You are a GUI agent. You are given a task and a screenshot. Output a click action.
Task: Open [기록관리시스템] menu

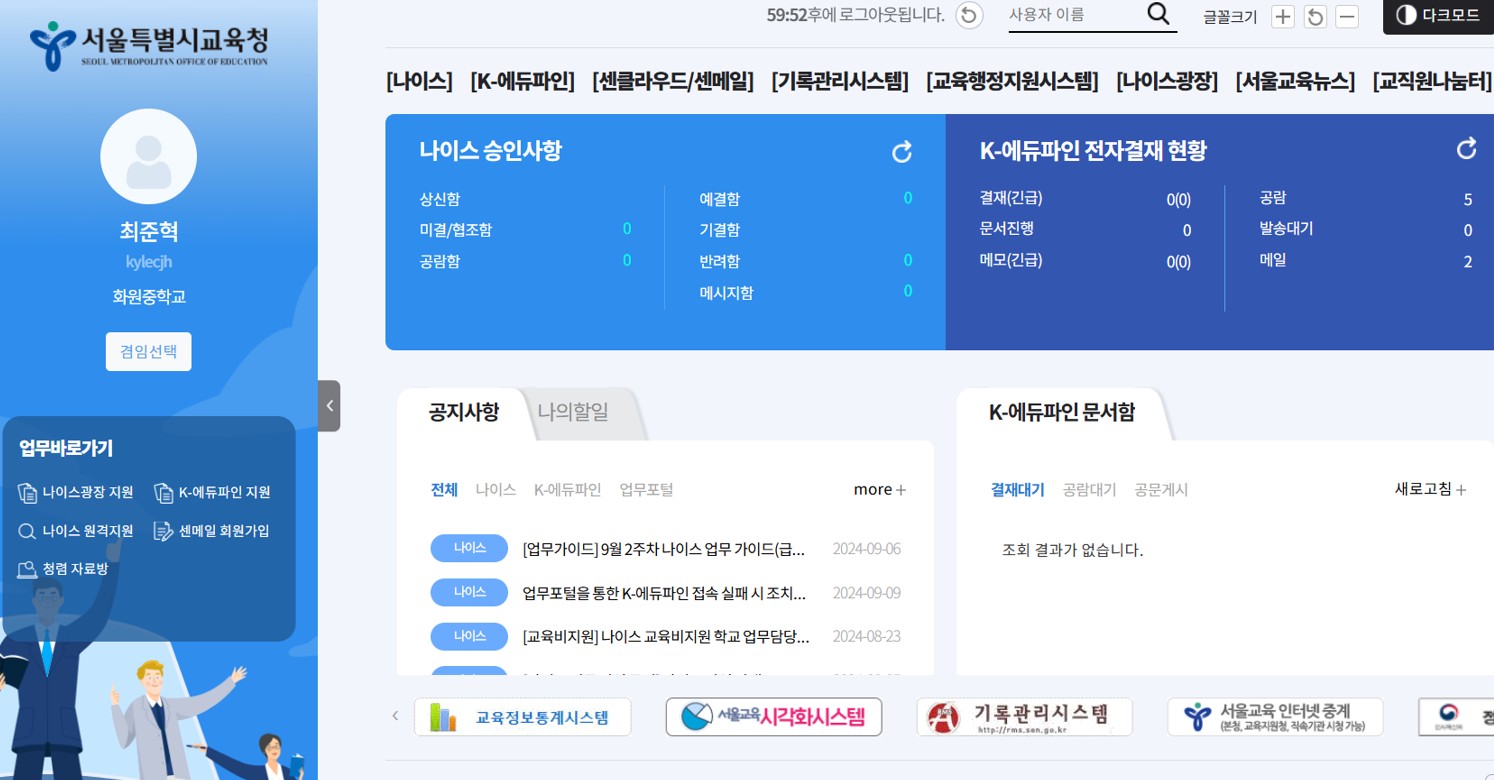tap(840, 81)
